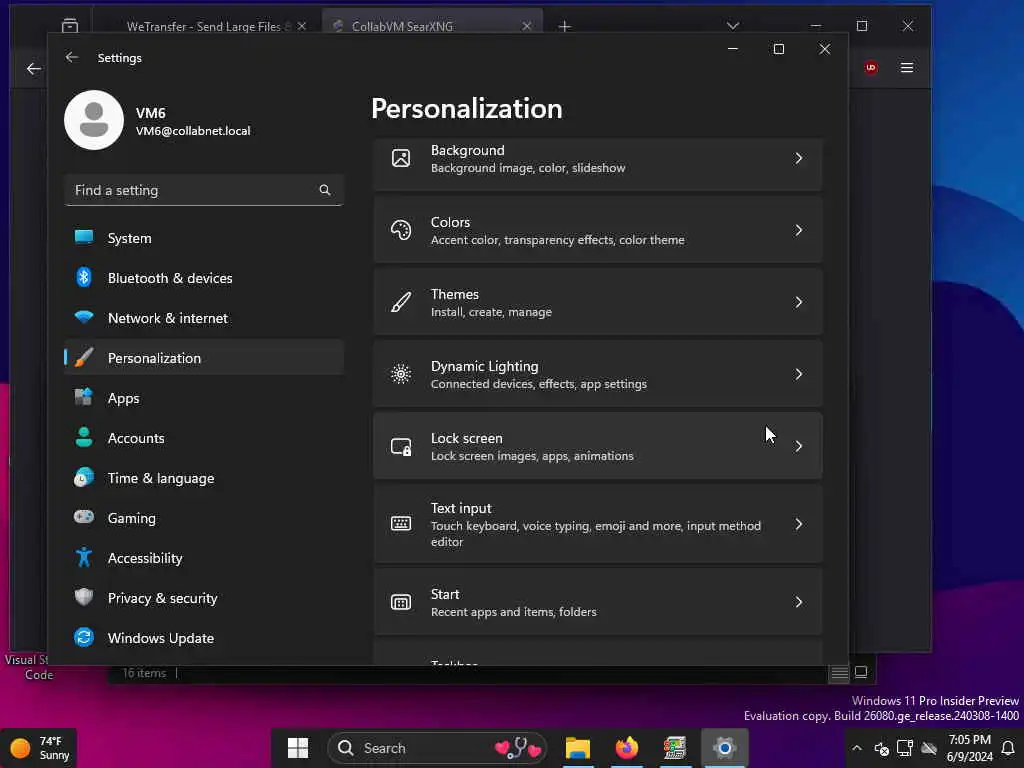
Task: Expand the Colors row chevron
Action: pyautogui.click(x=799, y=230)
